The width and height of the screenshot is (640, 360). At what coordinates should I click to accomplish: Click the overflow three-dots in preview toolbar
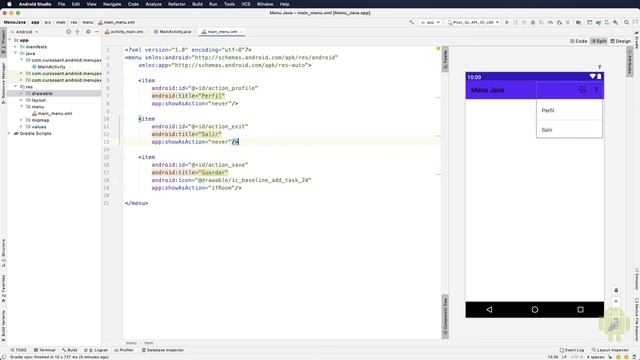tap(596, 90)
